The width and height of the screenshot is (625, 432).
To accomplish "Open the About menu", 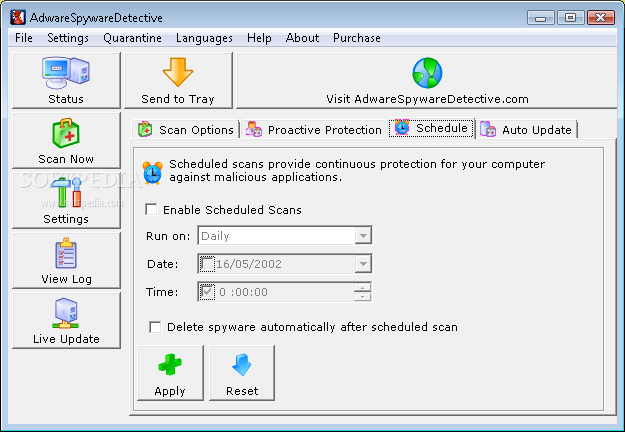I will [302, 38].
